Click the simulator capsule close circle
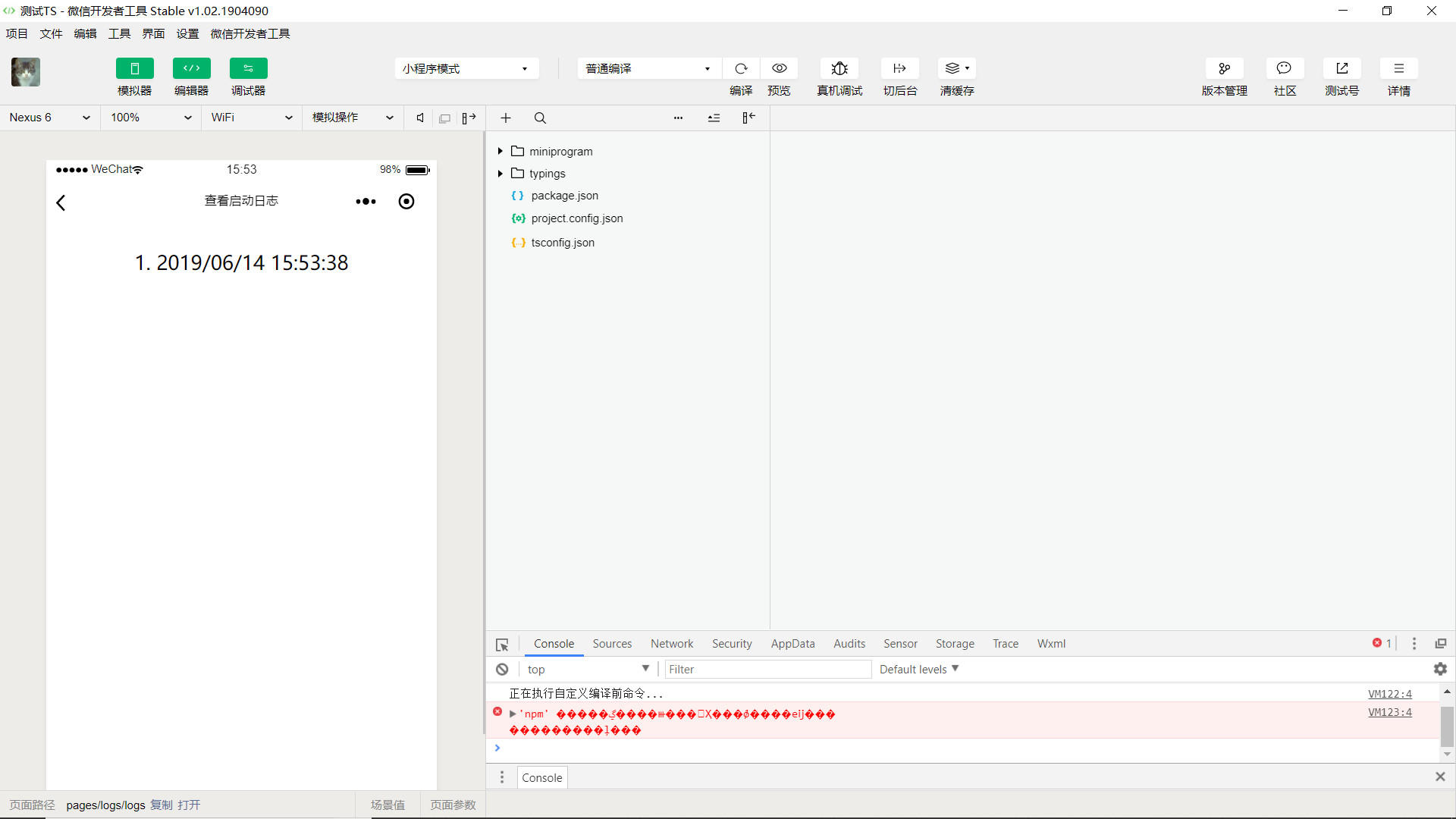The width and height of the screenshot is (1456, 819). 406,201
